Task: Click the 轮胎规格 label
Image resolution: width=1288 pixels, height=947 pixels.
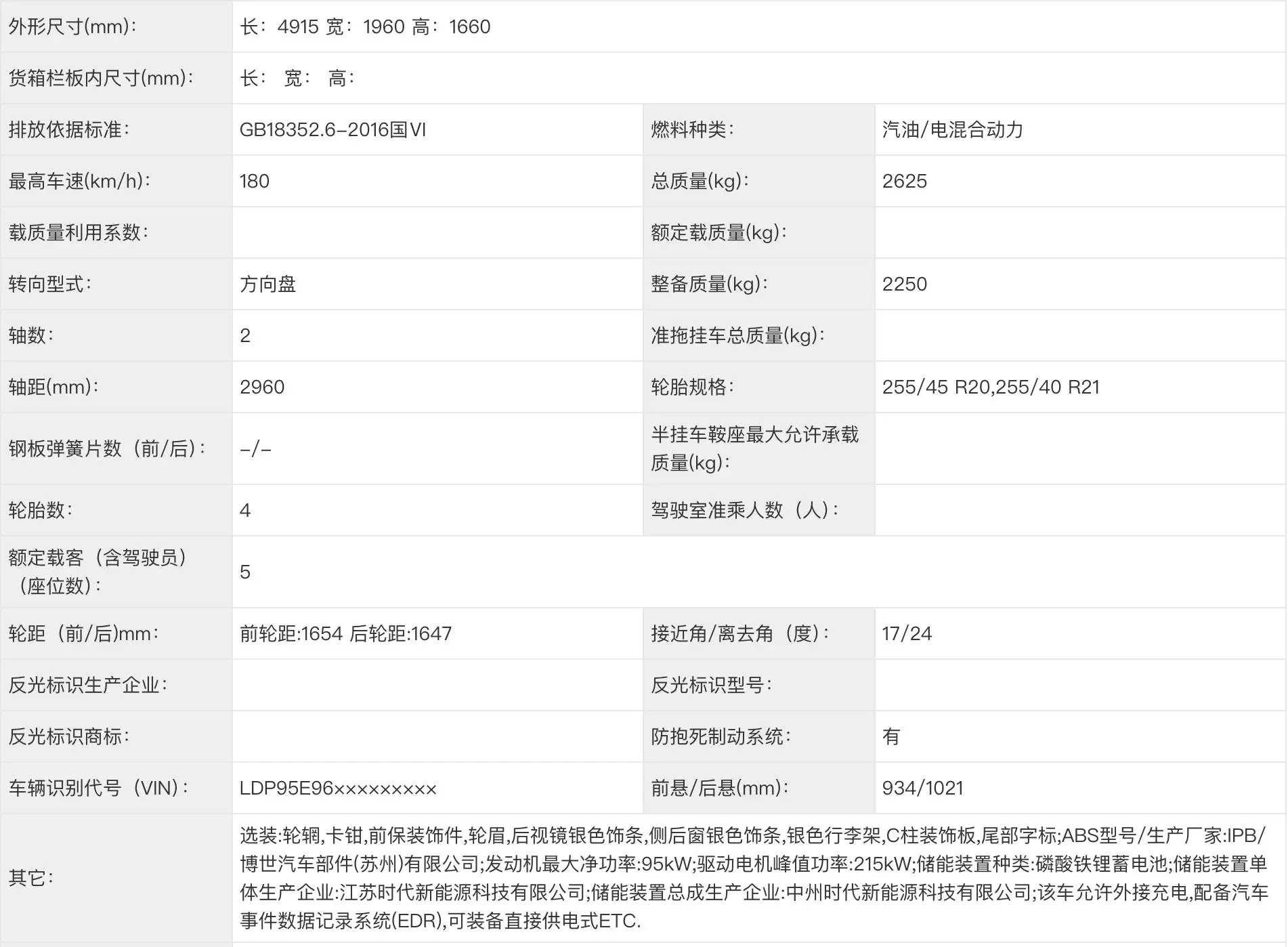Action: pyautogui.click(x=693, y=387)
